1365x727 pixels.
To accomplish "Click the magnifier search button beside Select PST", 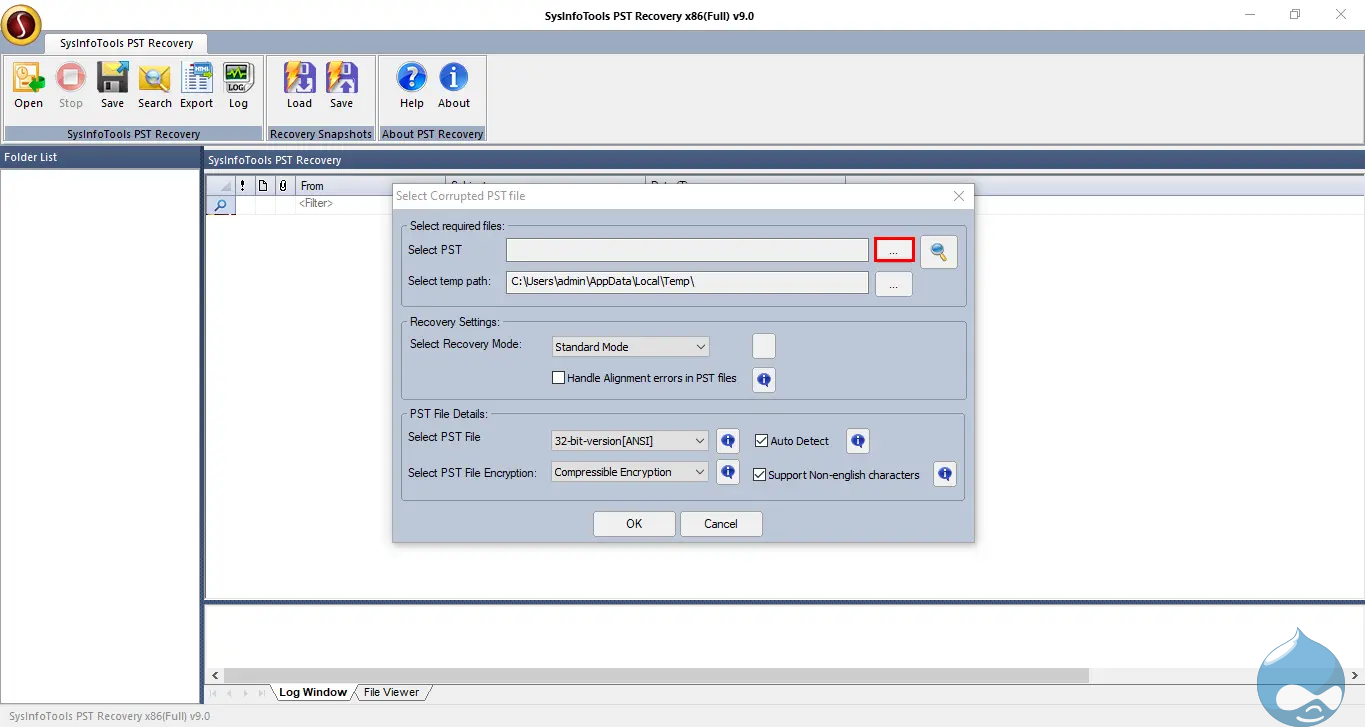I will [939, 252].
